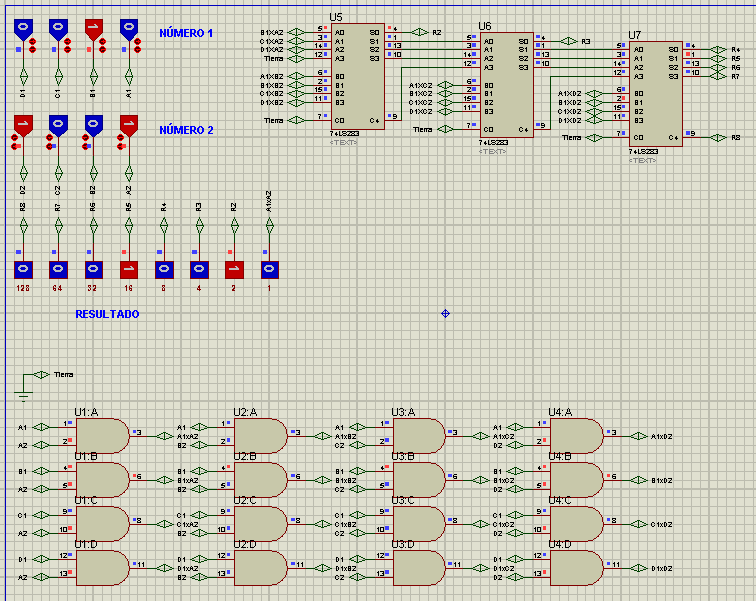Select AND gate U1:C
This screenshot has height=601, width=756.
point(102,524)
